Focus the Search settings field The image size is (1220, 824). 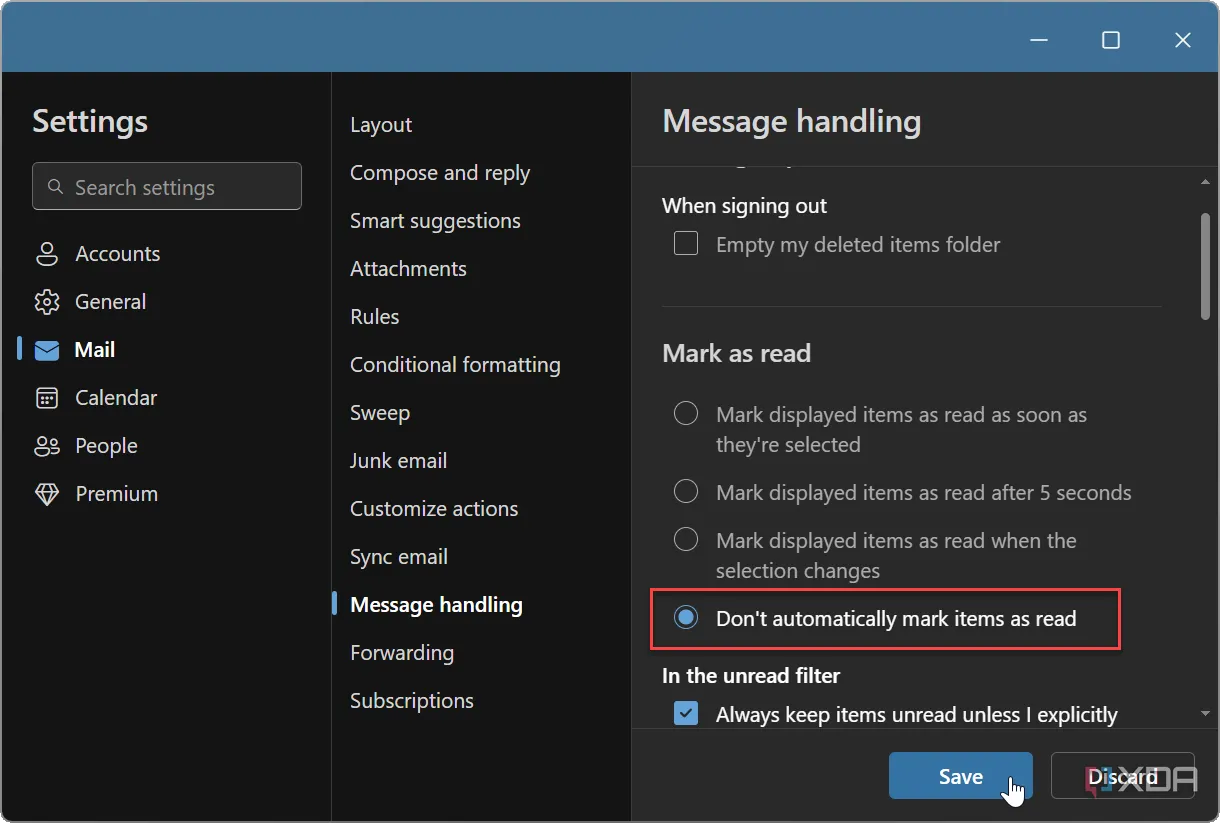point(167,186)
